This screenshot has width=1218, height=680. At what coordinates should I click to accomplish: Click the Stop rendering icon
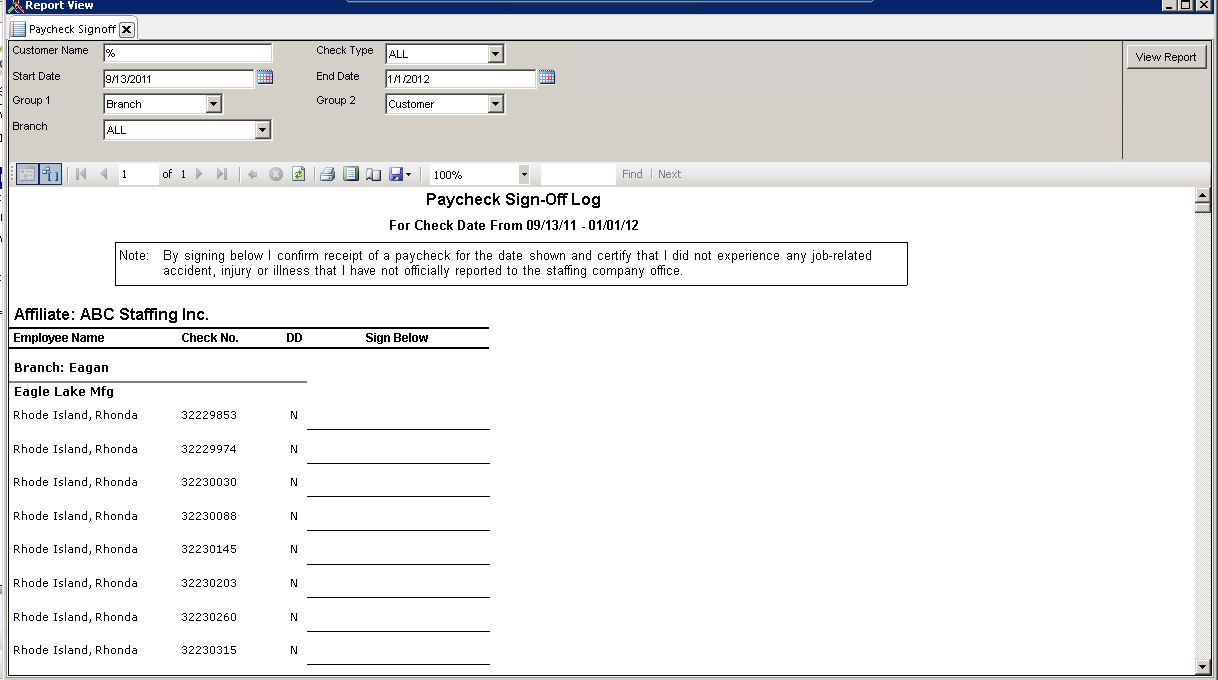coord(276,174)
